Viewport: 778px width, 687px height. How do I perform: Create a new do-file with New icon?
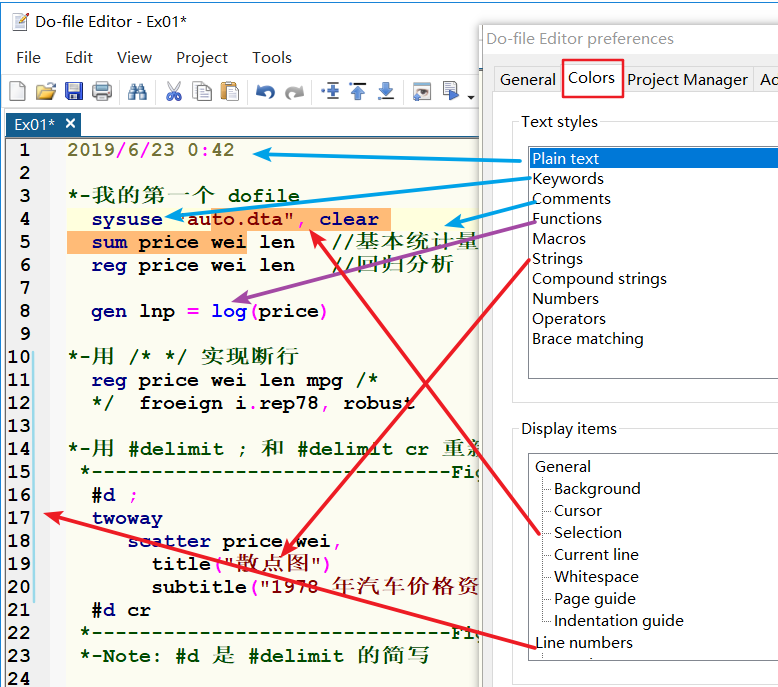coord(17,91)
